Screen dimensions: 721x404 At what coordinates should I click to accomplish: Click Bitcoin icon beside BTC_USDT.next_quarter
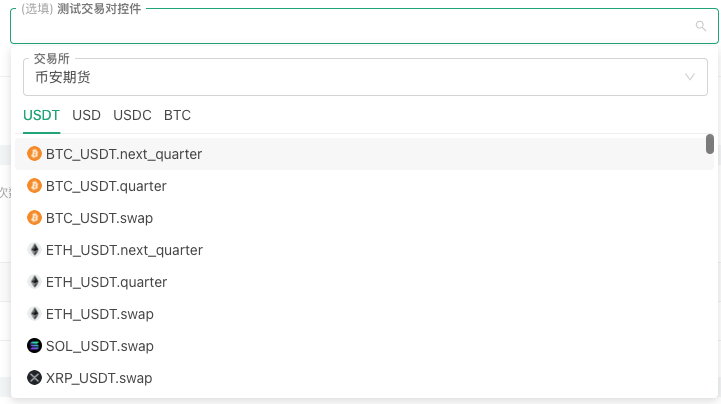pos(34,154)
